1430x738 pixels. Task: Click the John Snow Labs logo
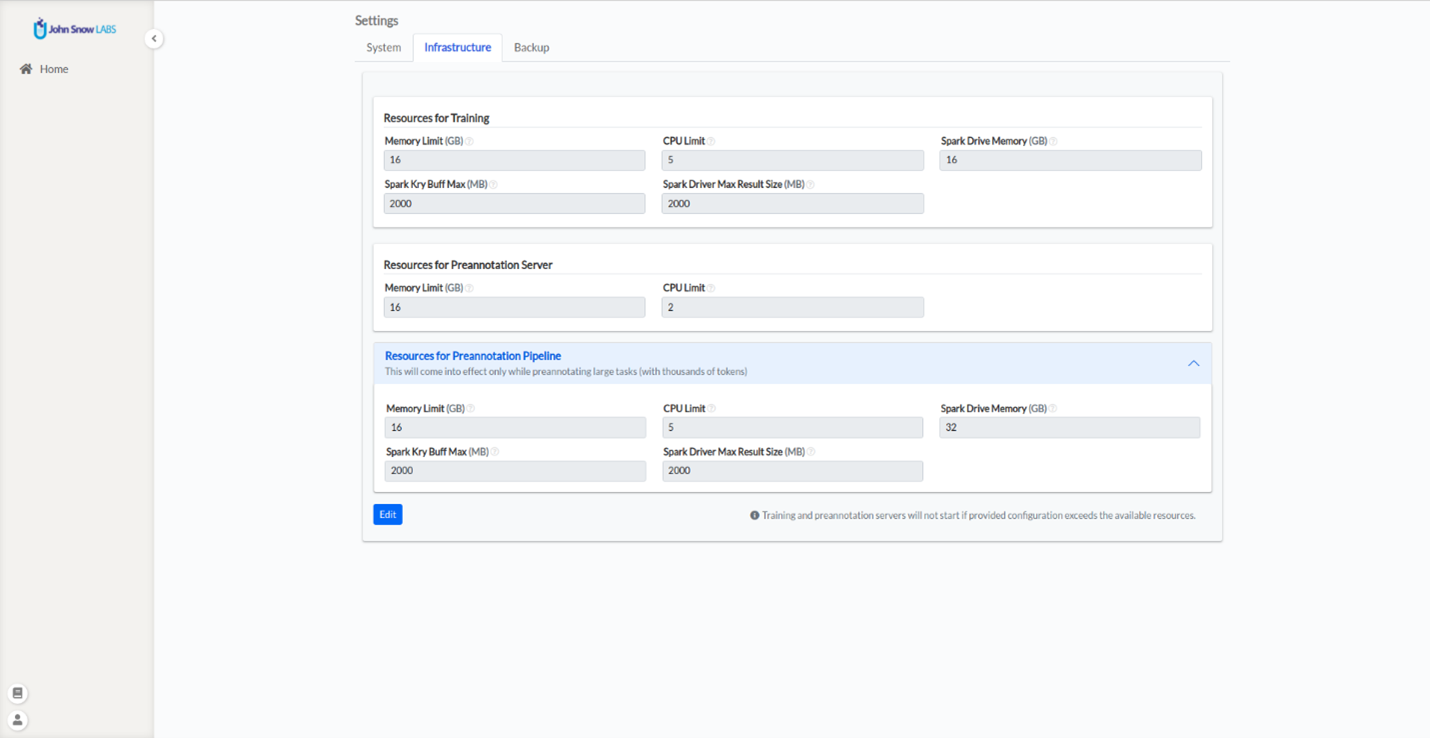(75, 29)
